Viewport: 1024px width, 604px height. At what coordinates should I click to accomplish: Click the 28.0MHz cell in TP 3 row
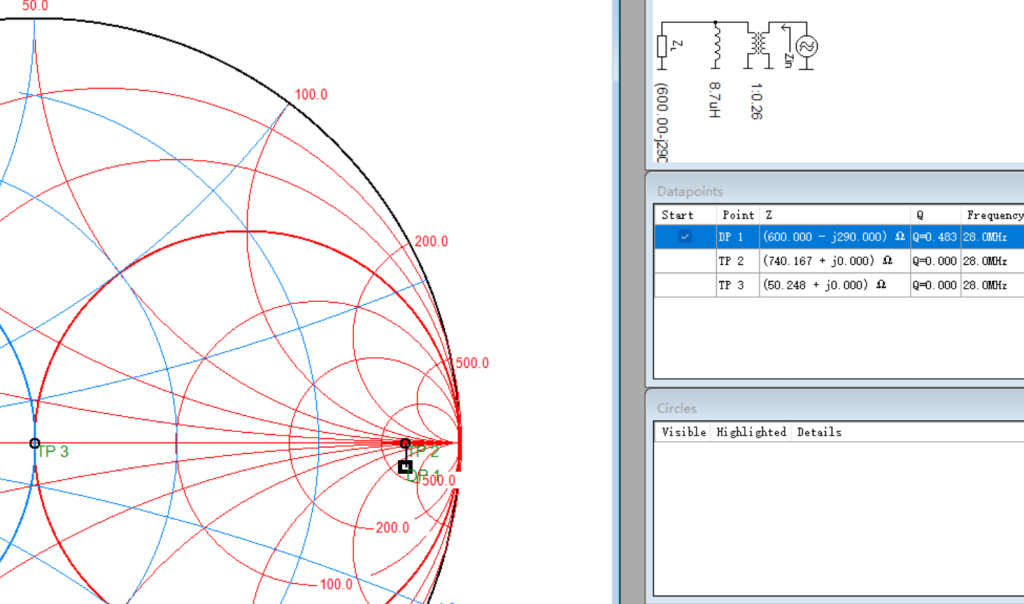985,285
